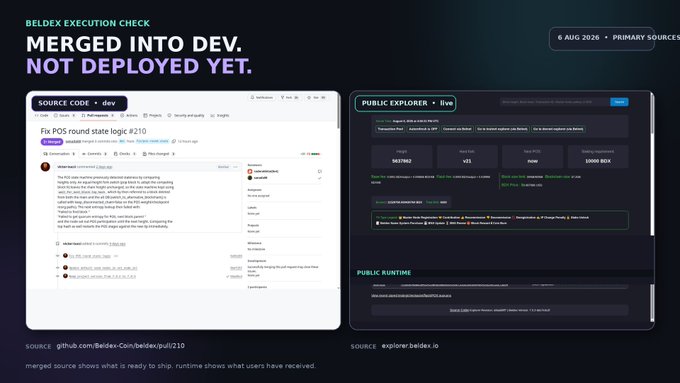
Task: Click the 'explorer.beldex.io' source text
Action: tap(410, 346)
